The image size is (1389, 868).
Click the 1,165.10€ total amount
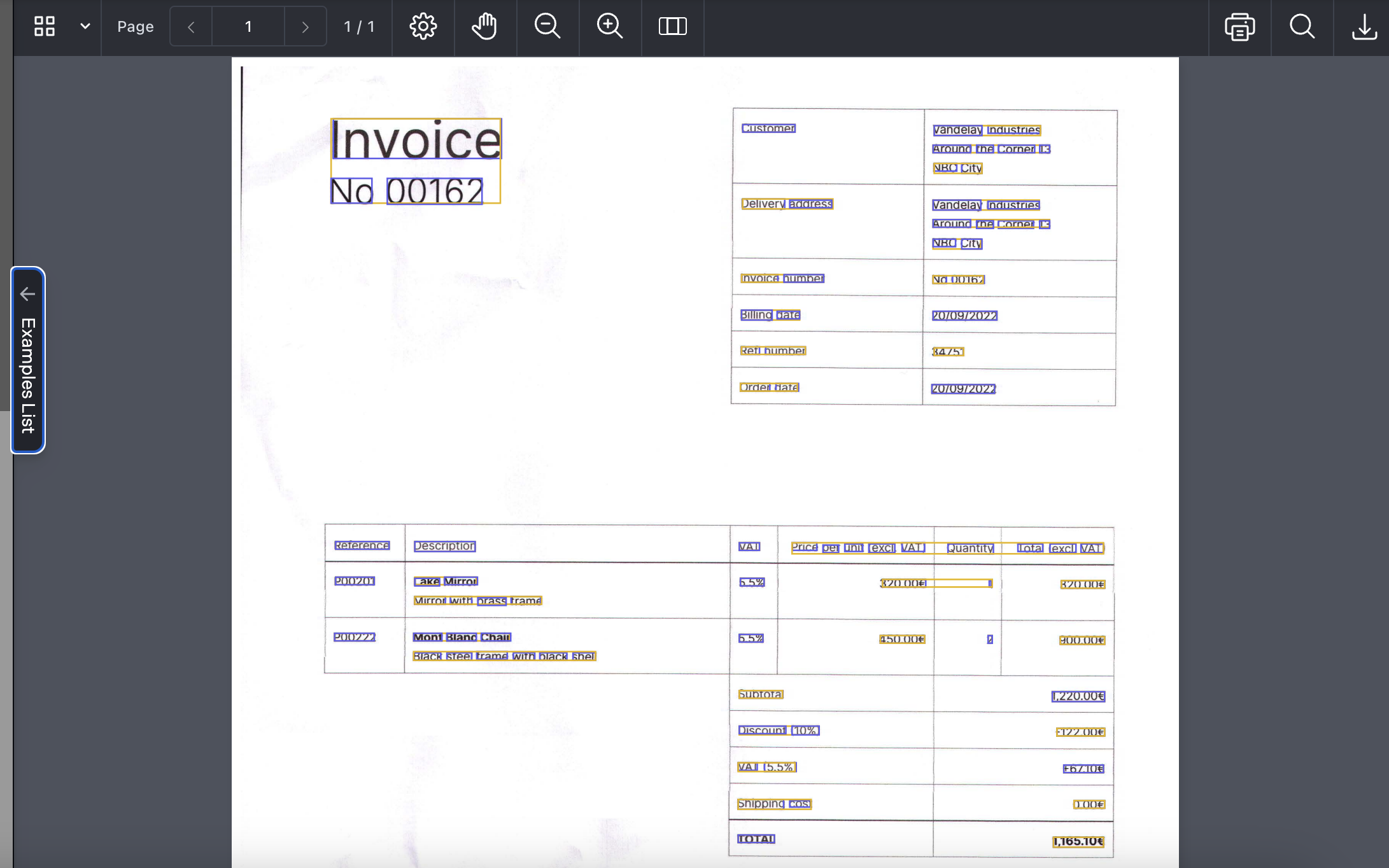click(1078, 841)
